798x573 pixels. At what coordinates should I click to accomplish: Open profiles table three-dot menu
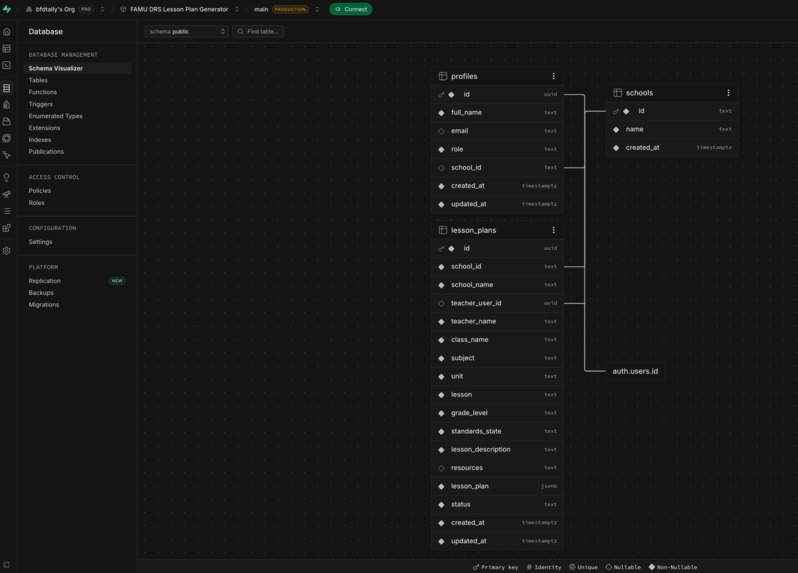click(x=553, y=76)
